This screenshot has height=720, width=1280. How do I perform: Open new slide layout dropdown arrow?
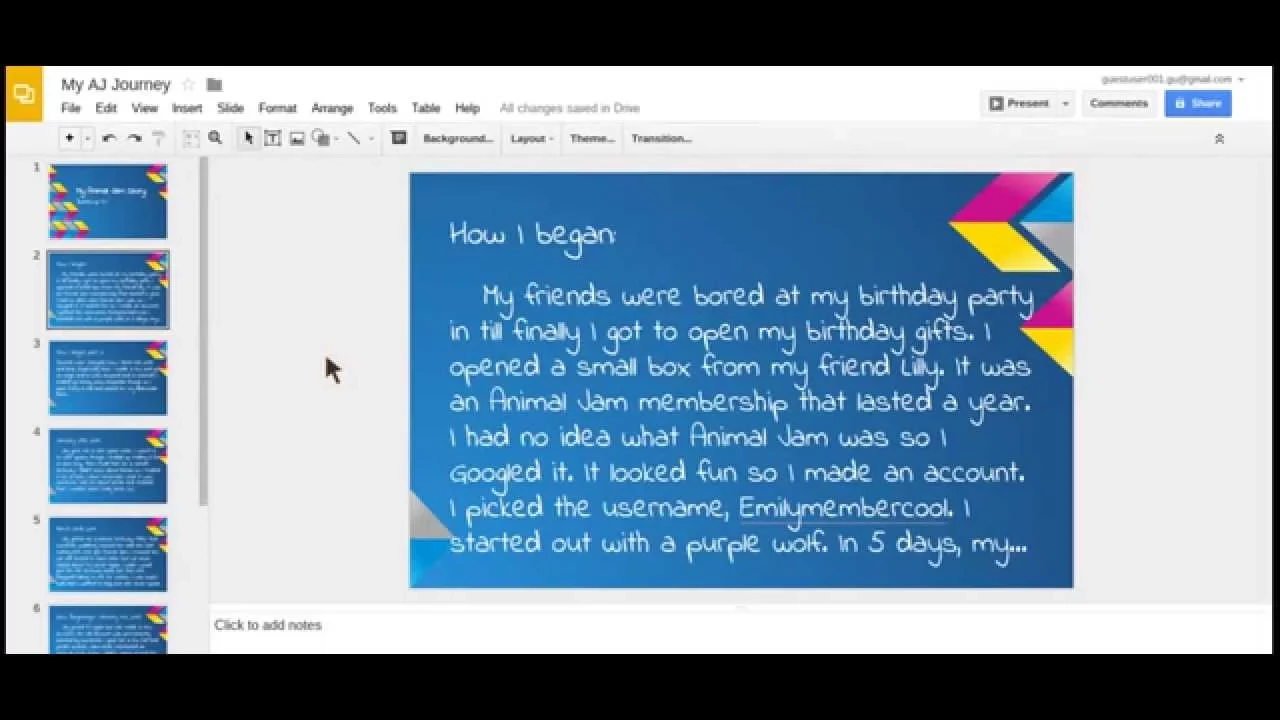[87, 138]
